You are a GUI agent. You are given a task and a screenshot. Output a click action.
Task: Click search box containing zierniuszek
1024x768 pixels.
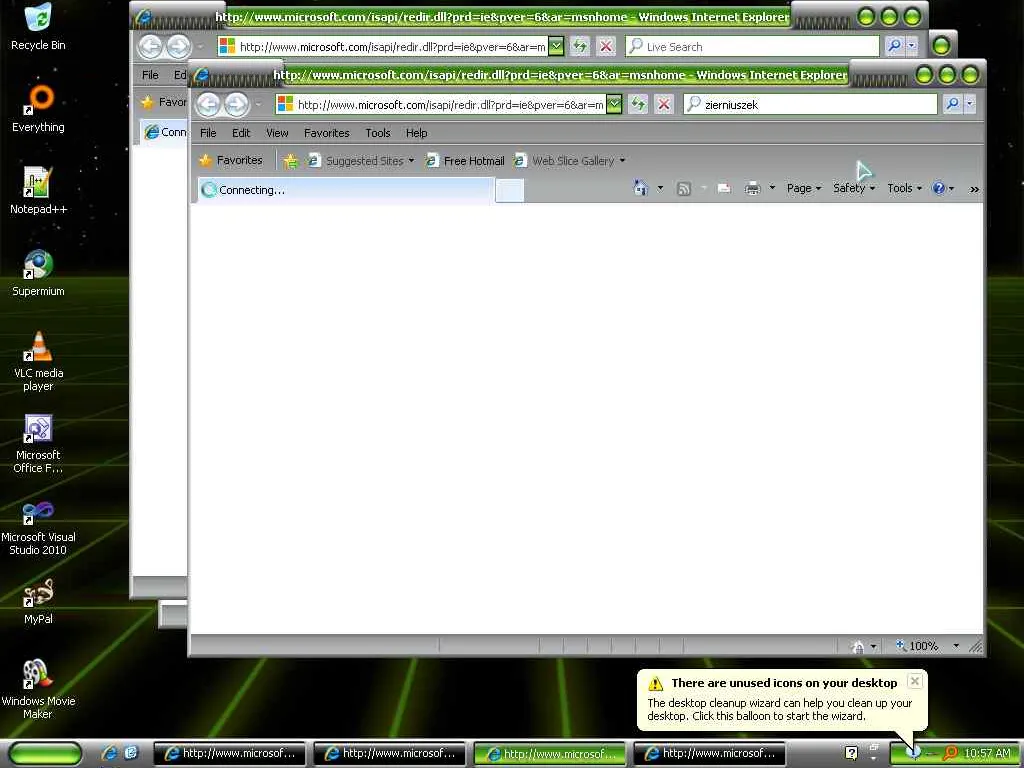(x=810, y=104)
